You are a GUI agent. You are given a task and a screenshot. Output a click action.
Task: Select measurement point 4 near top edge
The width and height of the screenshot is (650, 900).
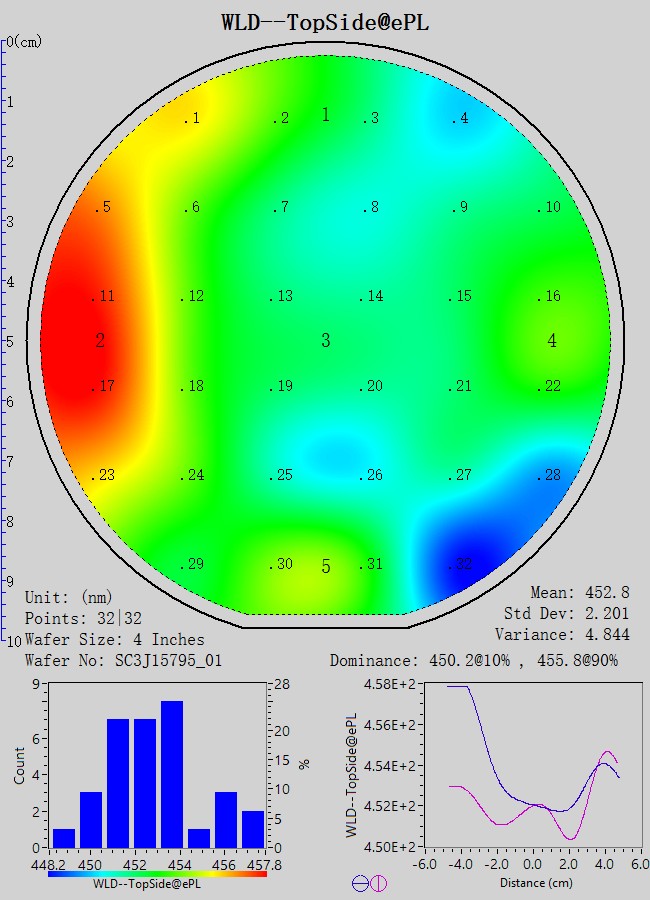[459, 119]
